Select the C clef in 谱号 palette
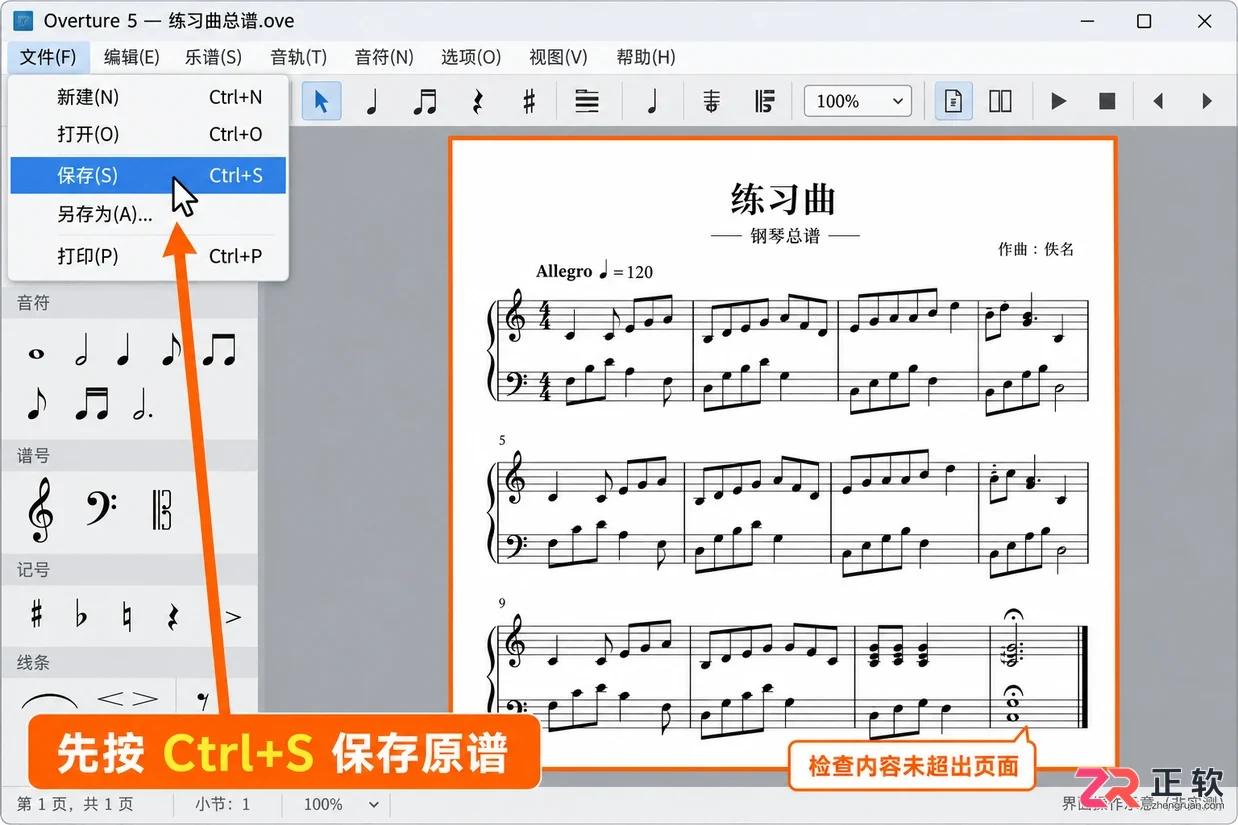This screenshot has width=1238, height=825. (x=162, y=509)
